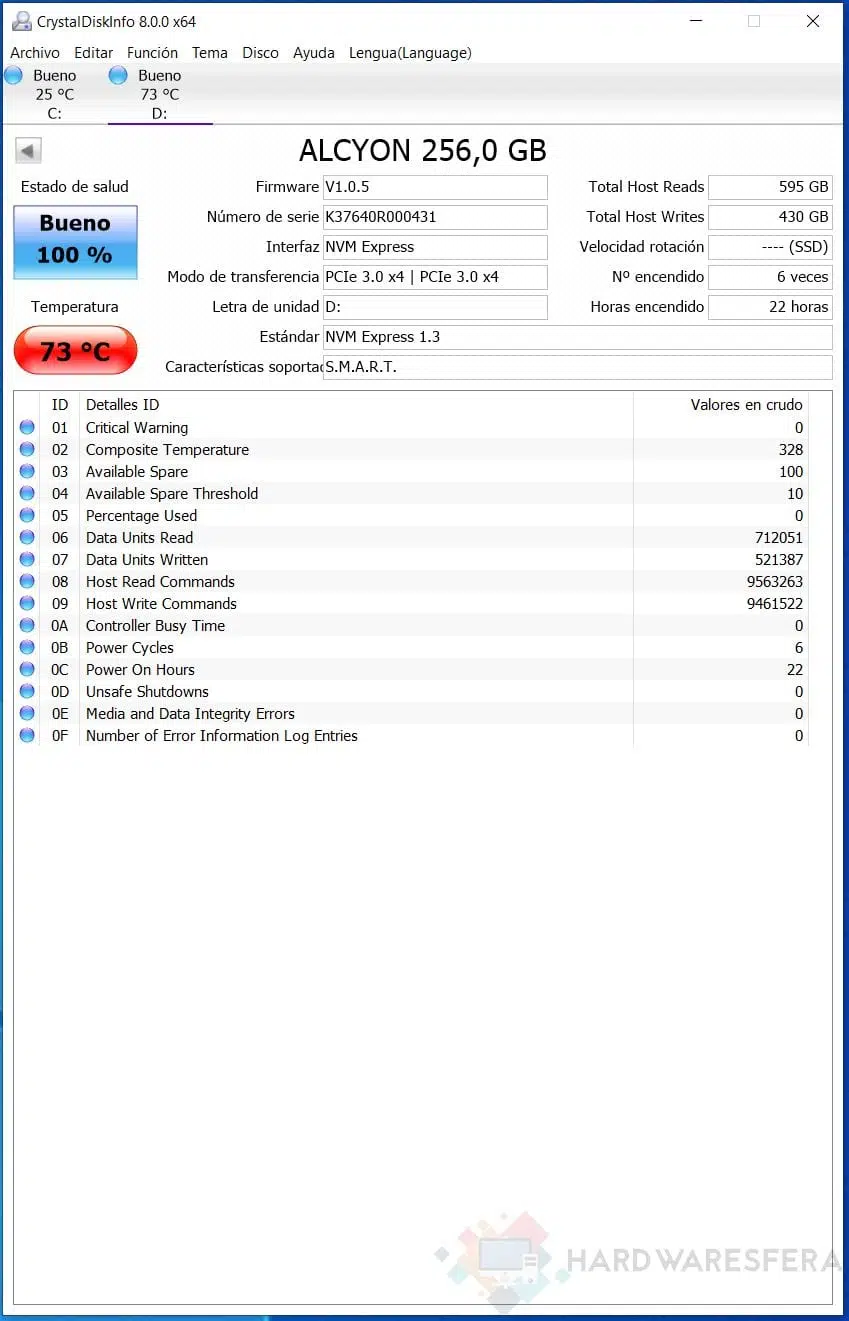Image resolution: width=849 pixels, height=1321 pixels.
Task: Click the Letra de unidad field
Action: [x=435, y=307]
